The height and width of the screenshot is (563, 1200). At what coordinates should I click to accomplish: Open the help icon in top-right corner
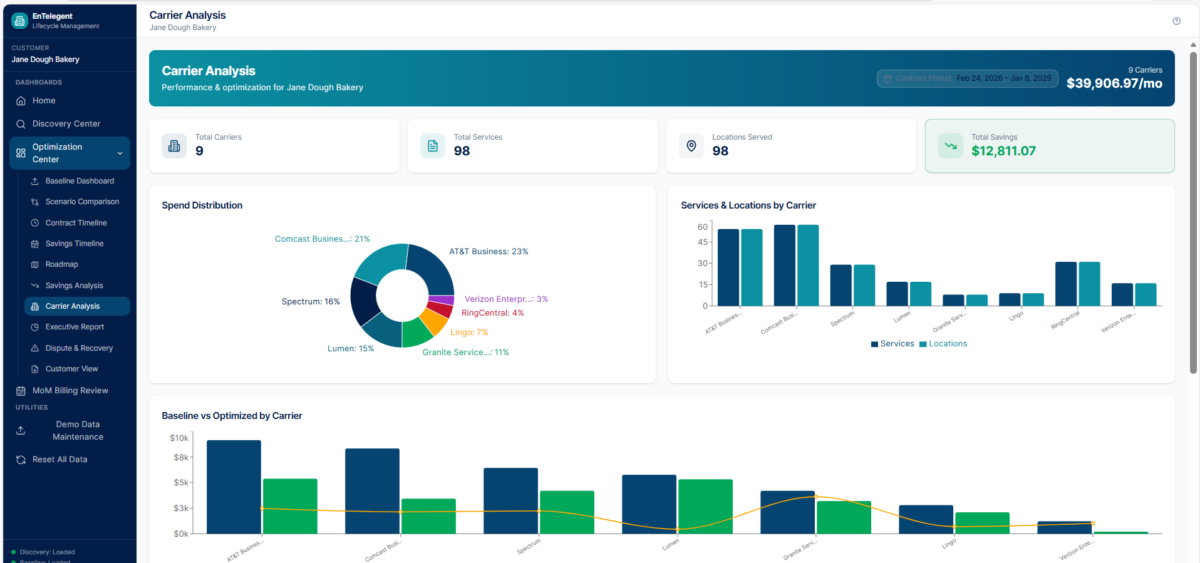pyautogui.click(x=1176, y=21)
